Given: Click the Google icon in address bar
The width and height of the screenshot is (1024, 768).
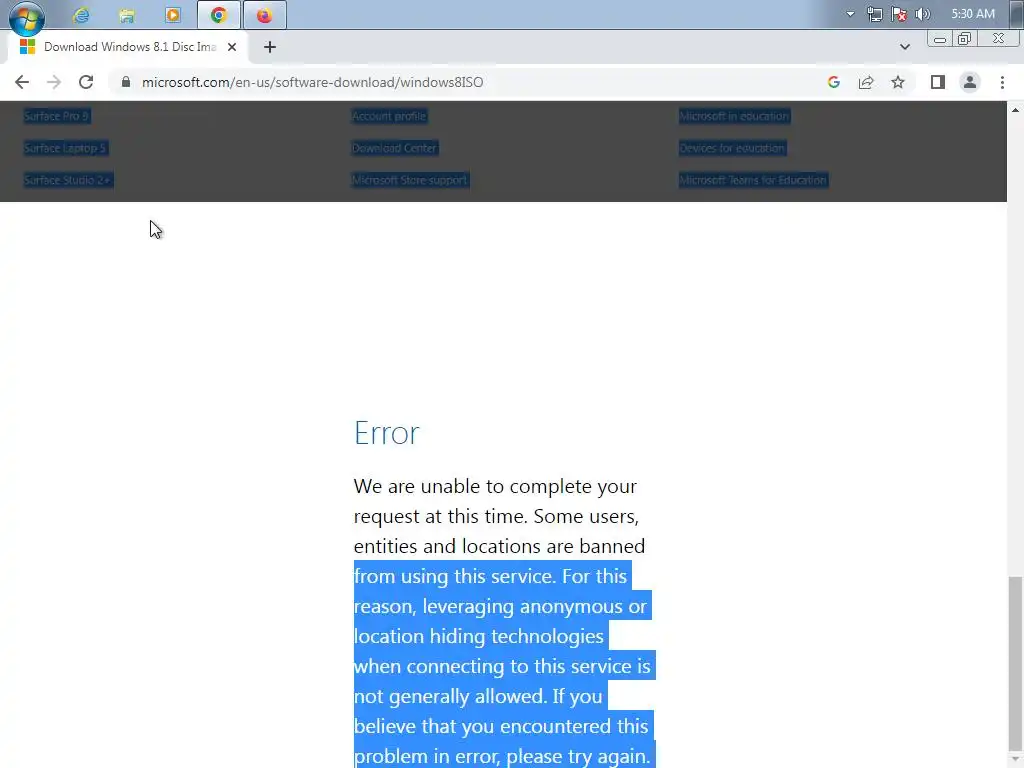Looking at the screenshot, I should point(833,82).
